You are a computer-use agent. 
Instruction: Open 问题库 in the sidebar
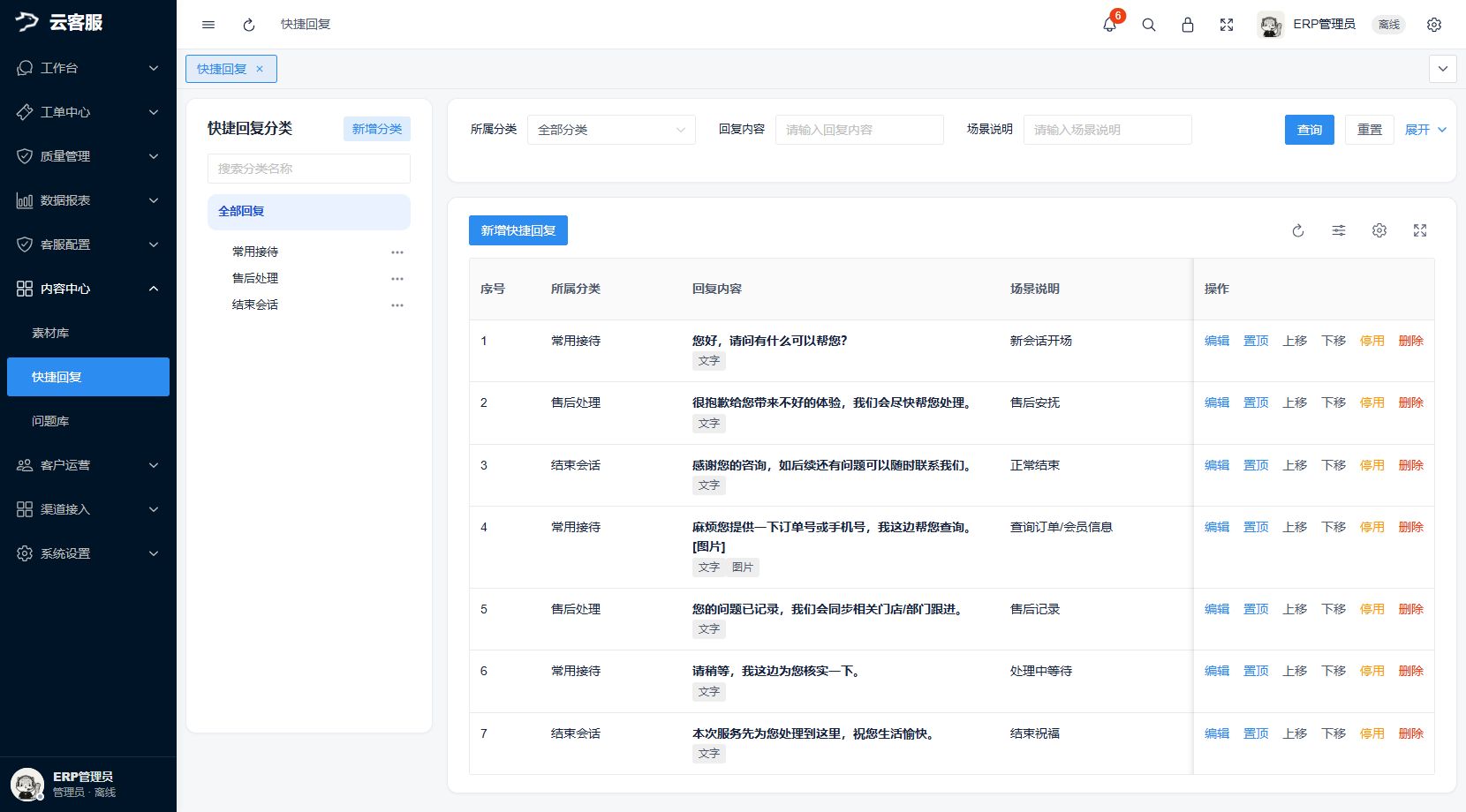coord(88,421)
